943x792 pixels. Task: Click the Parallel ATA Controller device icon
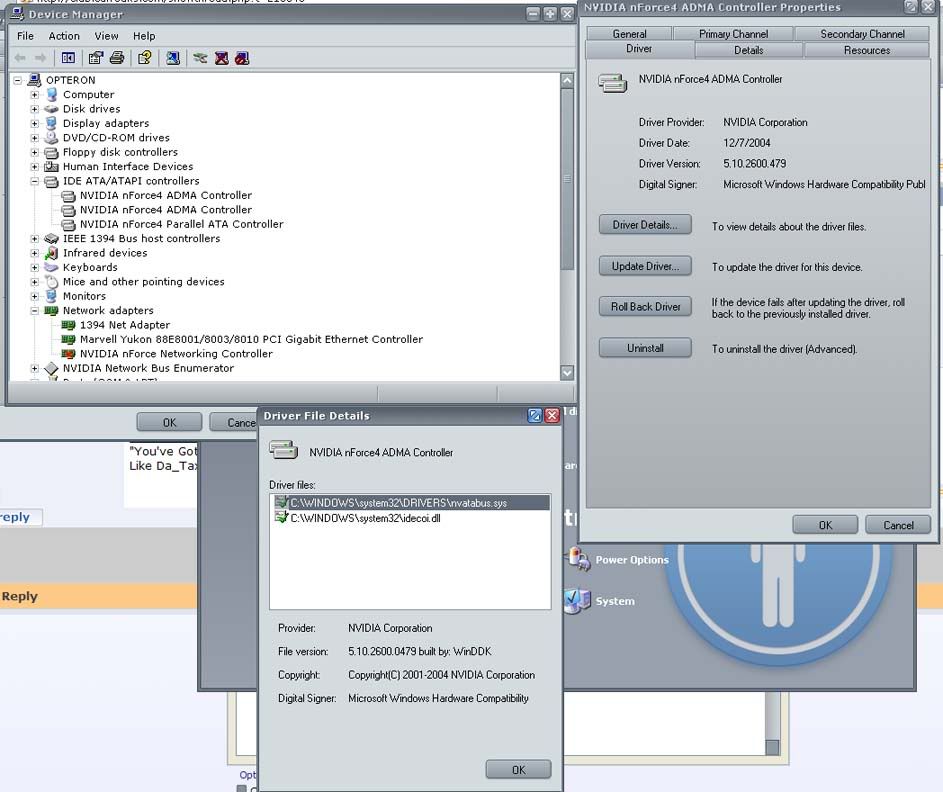pos(69,224)
